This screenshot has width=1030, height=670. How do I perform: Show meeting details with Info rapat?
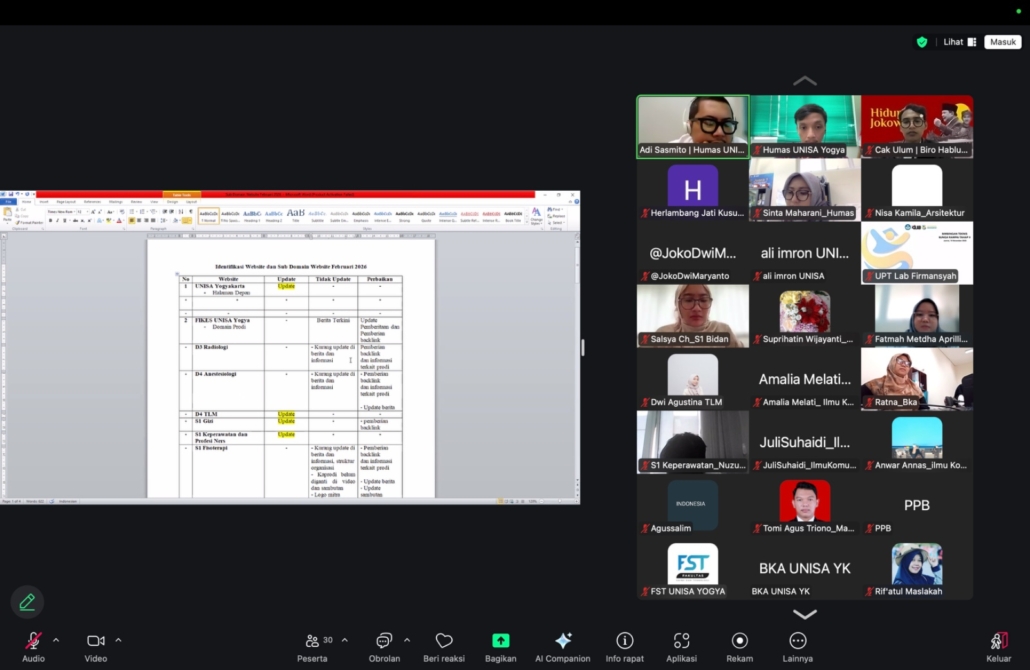[x=625, y=641]
